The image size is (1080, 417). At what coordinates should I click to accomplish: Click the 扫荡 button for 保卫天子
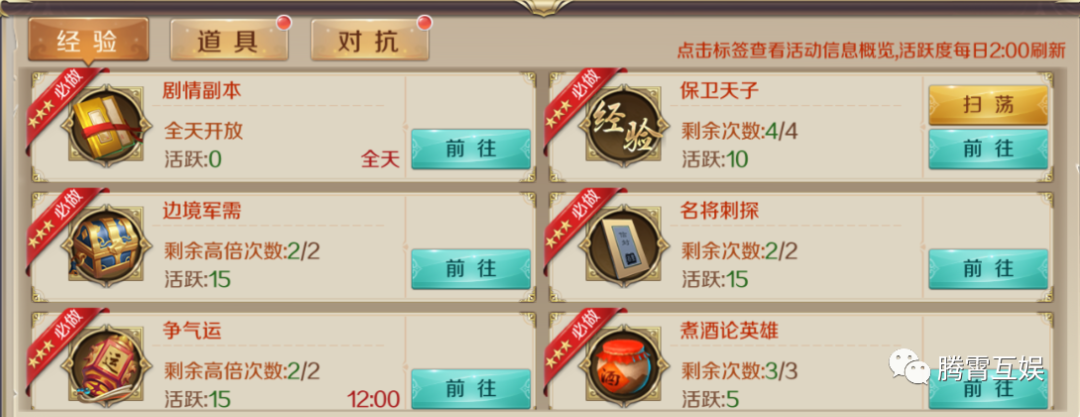(988, 105)
